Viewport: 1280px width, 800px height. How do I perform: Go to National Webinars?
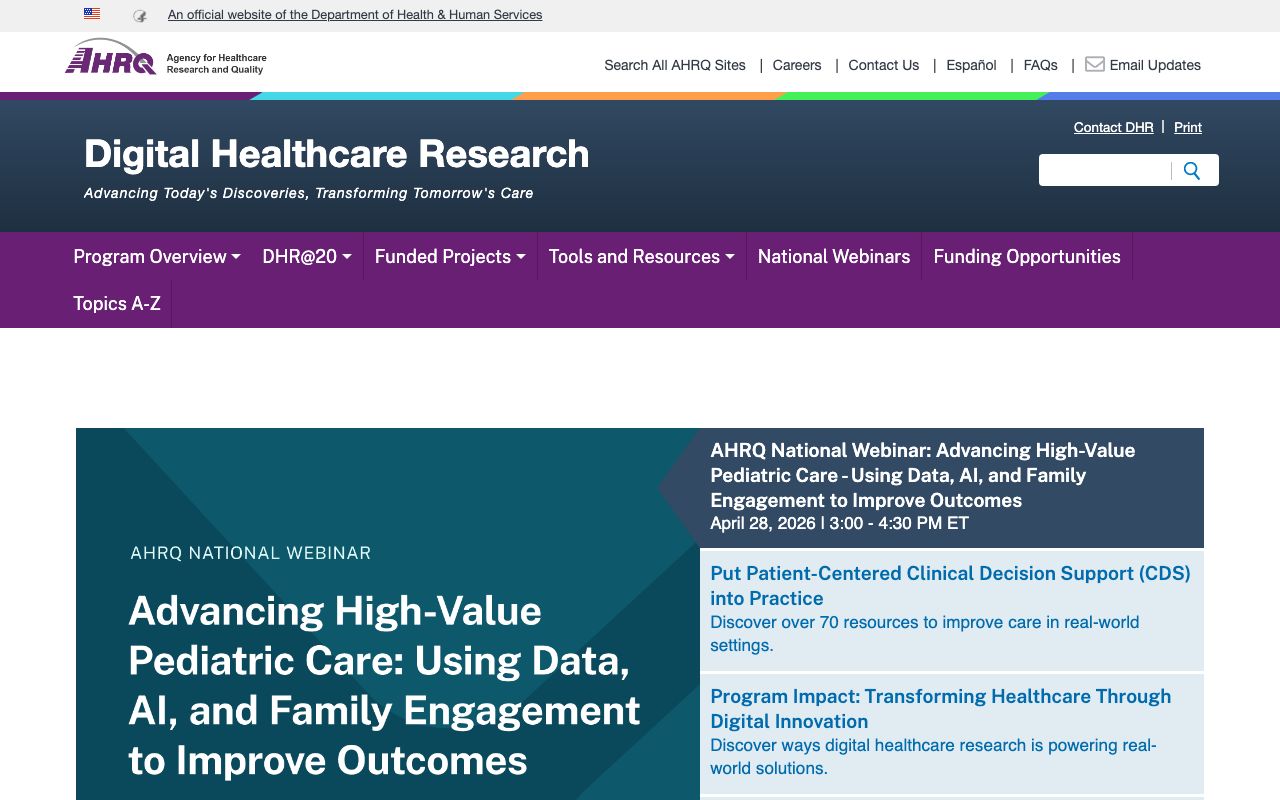click(834, 257)
